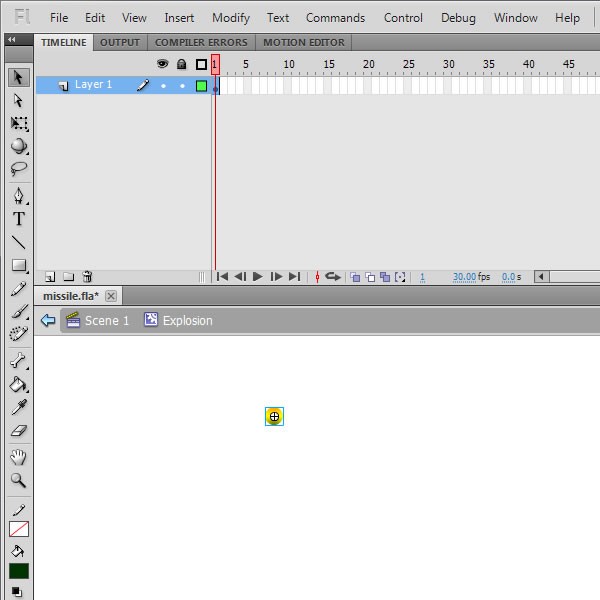This screenshot has height=600, width=600.
Task: Switch to the Compiler Errors tab
Action: (201, 42)
